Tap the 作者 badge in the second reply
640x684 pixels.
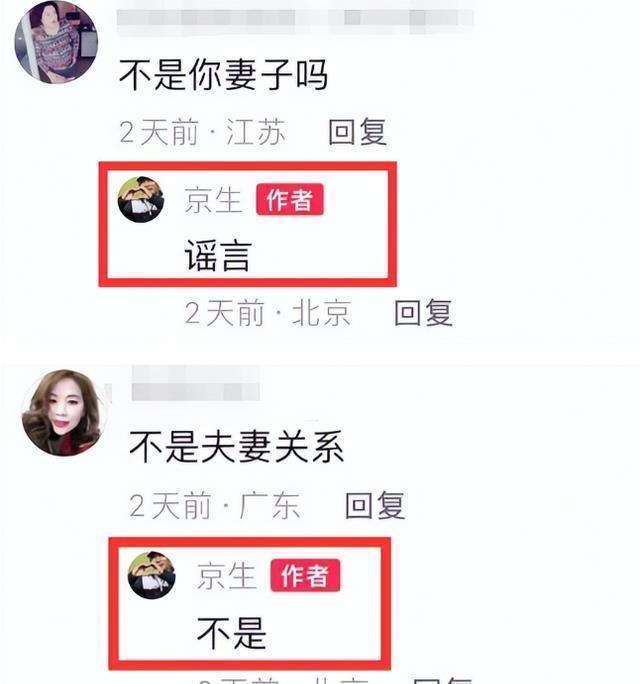305,575
